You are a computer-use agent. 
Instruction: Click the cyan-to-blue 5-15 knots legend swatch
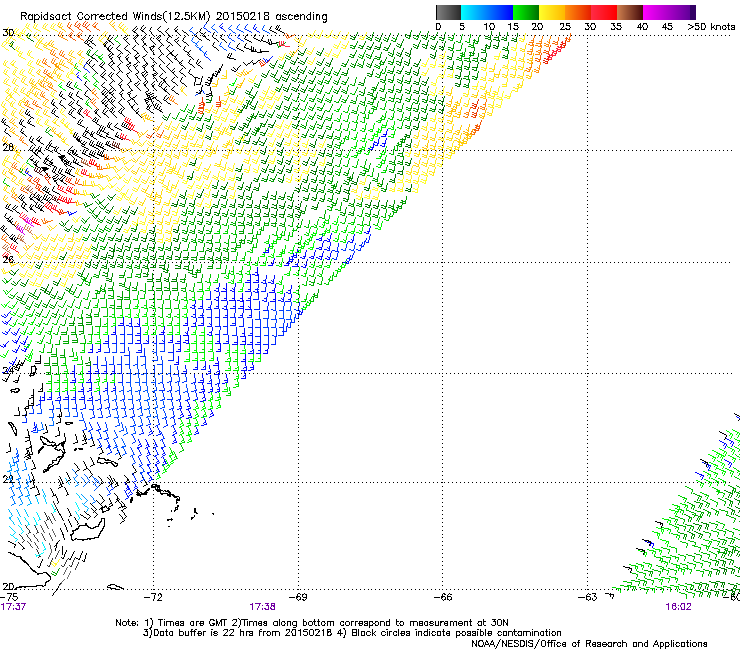[487, 12]
